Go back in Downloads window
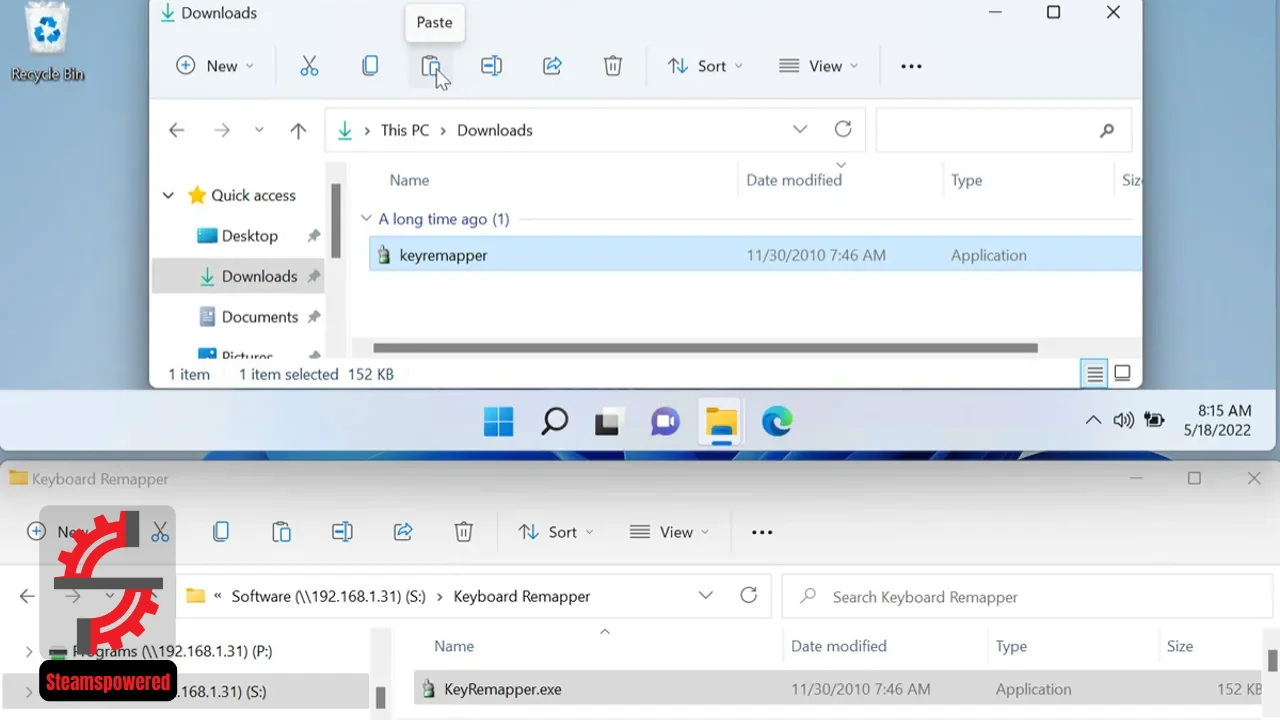The height and width of the screenshot is (720, 1280). [x=177, y=130]
